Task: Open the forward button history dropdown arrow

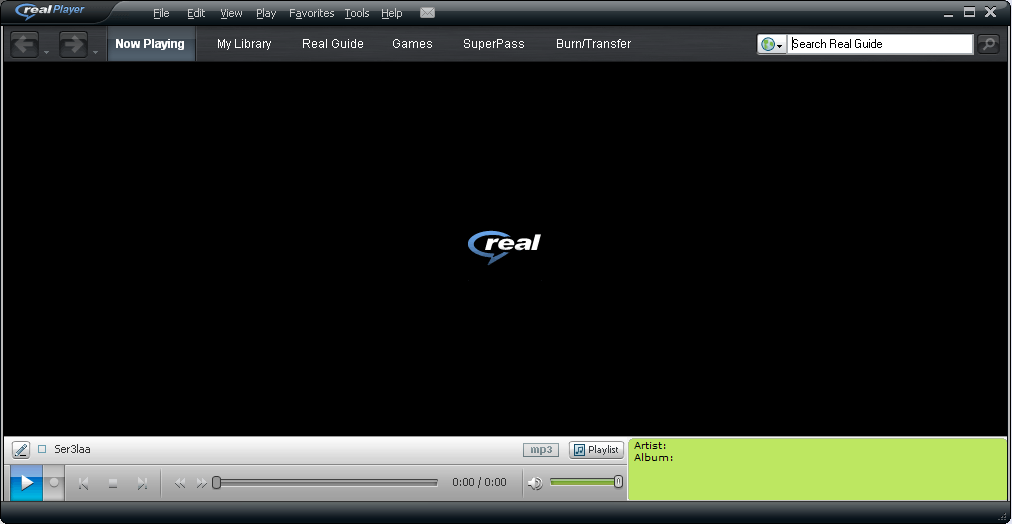Action: (95, 52)
